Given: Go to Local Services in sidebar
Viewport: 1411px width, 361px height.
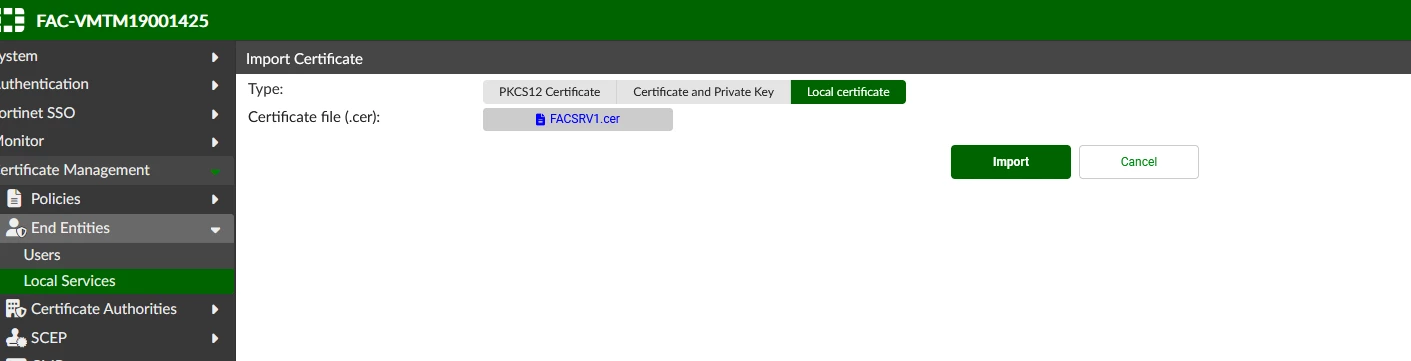Looking at the screenshot, I should tap(117, 281).
